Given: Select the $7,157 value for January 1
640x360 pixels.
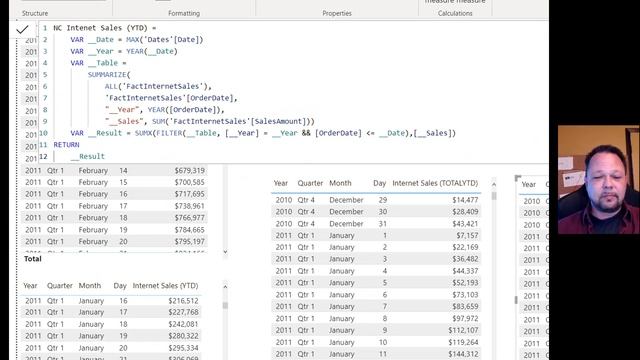Looking at the screenshot, I should pyautogui.click(x=467, y=236).
